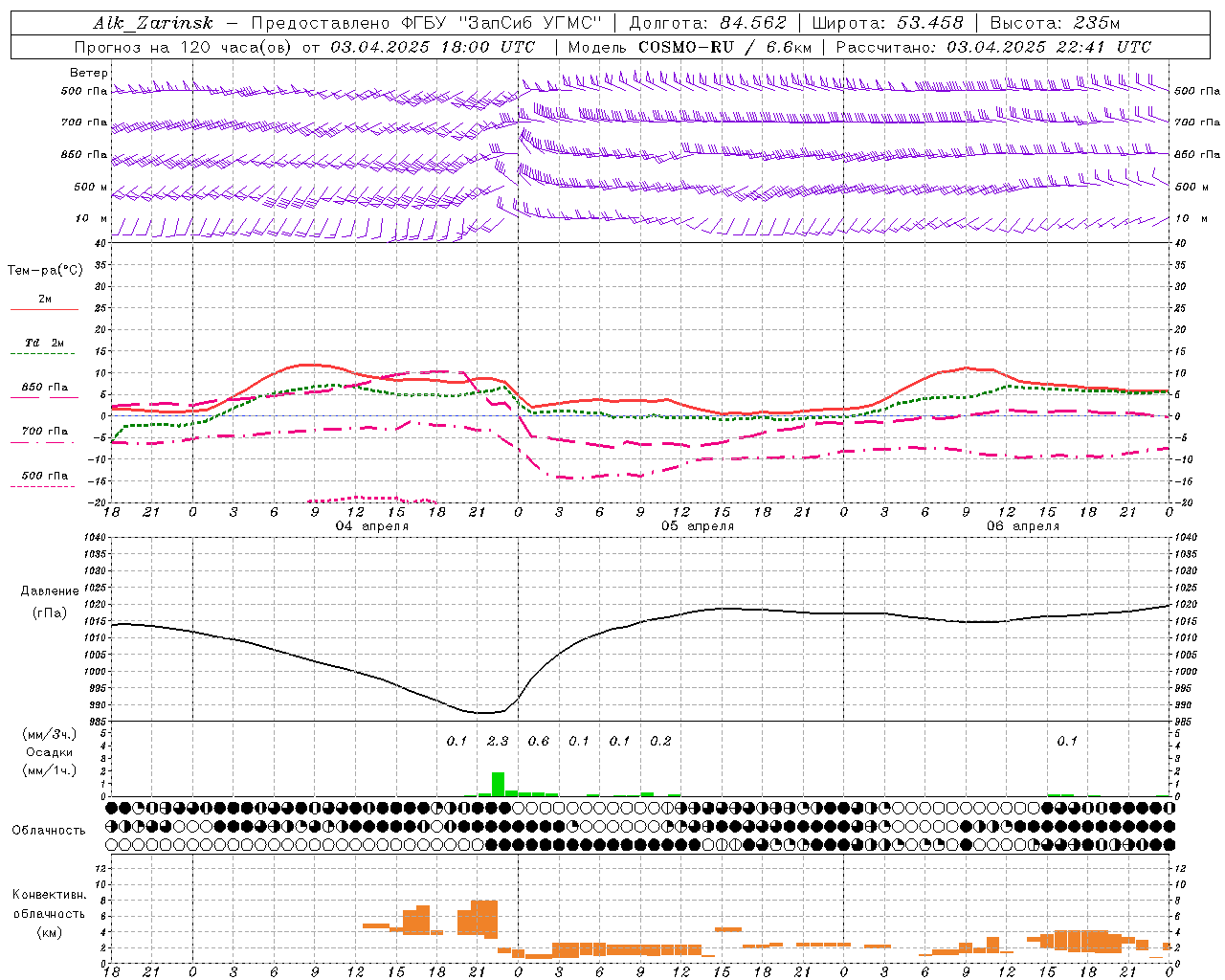The height and width of the screenshot is (980, 1225).
Task: Click the model name COSMO-RU / 6.6км
Action: click(725, 47)
